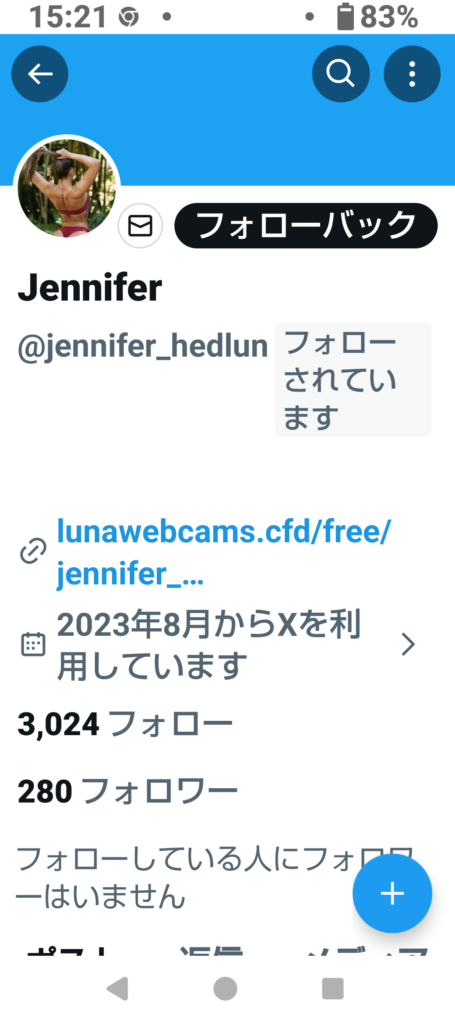
Task: Open search with the magnifier icon
Action: click(341, 74)
